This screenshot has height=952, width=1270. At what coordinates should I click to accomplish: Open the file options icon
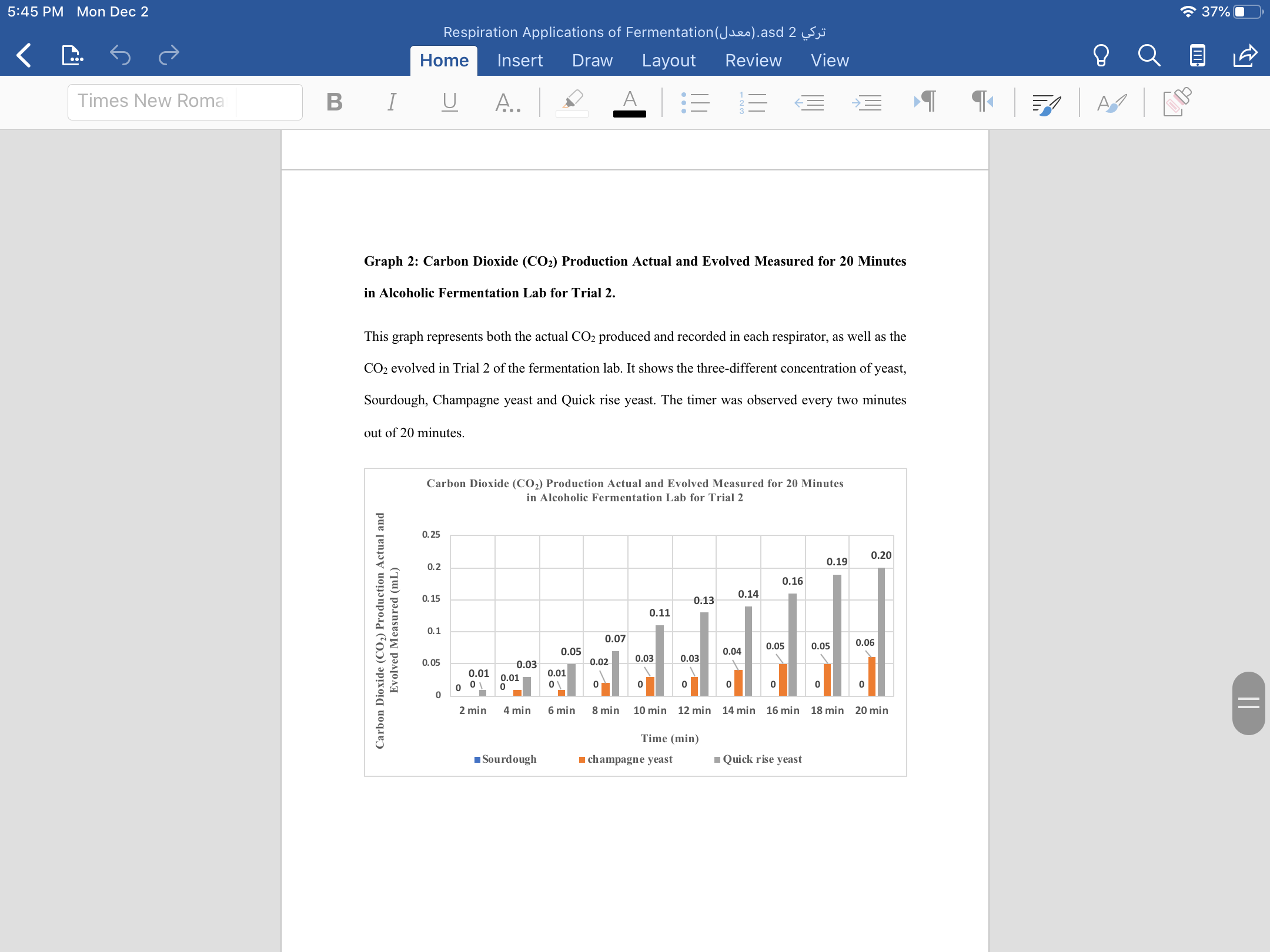tap(72, 55)
